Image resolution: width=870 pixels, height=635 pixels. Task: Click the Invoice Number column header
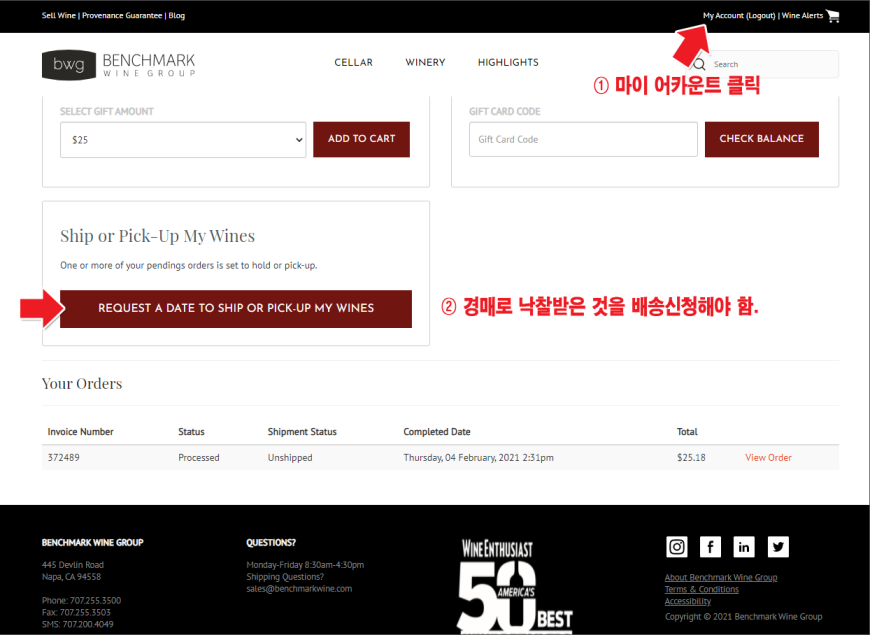[x=80, y=432]
